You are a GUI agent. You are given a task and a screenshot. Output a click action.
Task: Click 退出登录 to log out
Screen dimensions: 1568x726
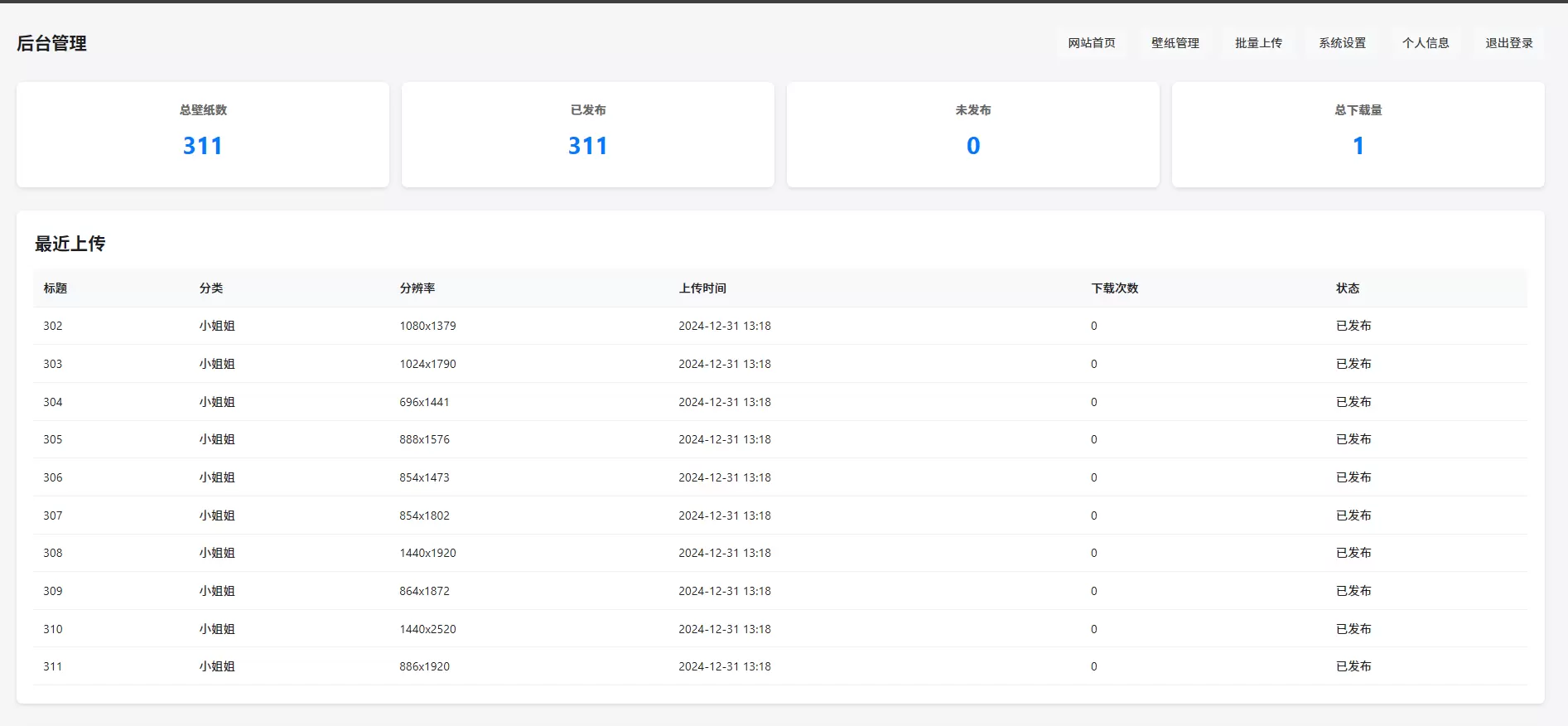tap(1509, 43)
